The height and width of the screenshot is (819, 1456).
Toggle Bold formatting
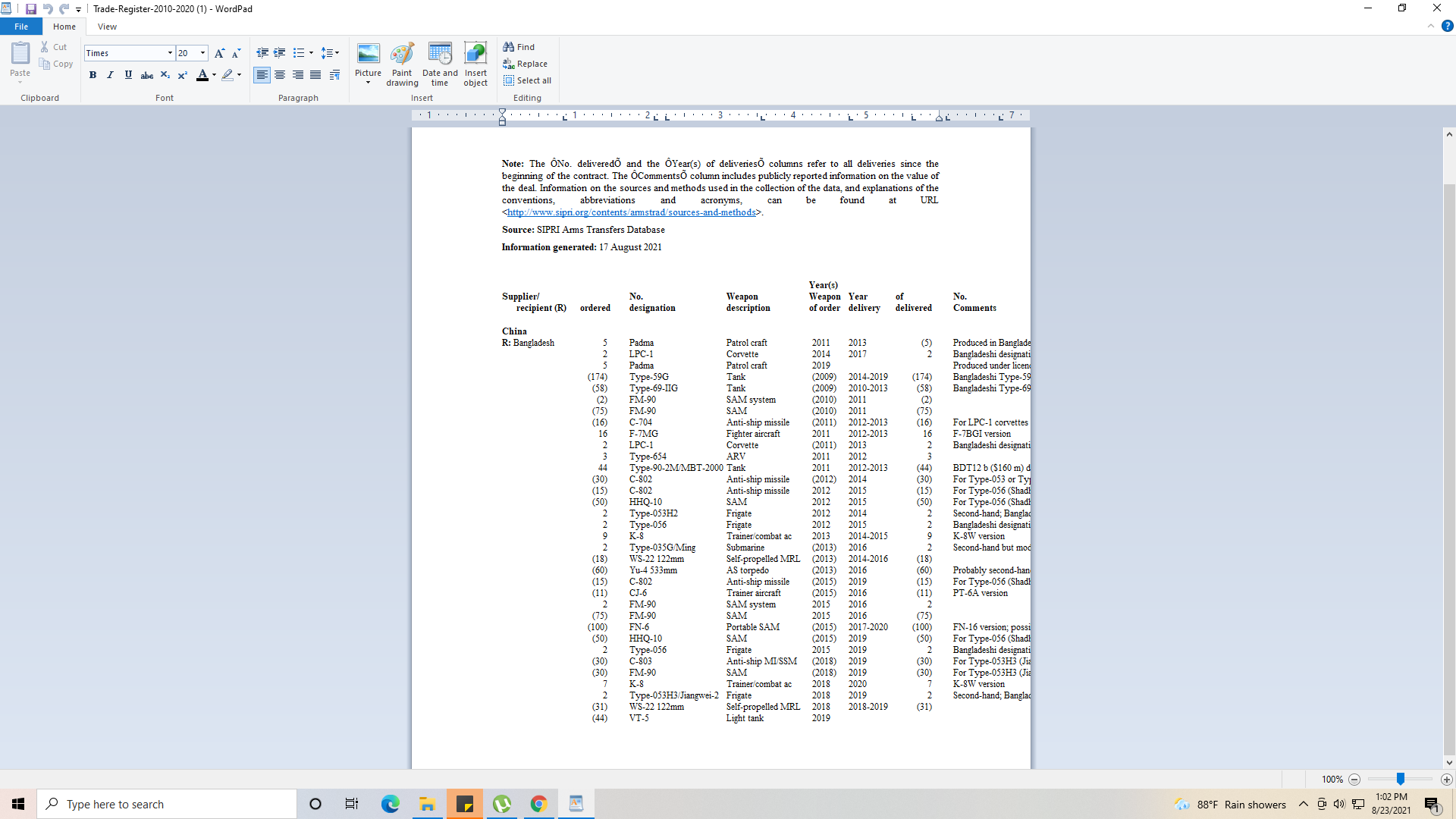point(93,75)
